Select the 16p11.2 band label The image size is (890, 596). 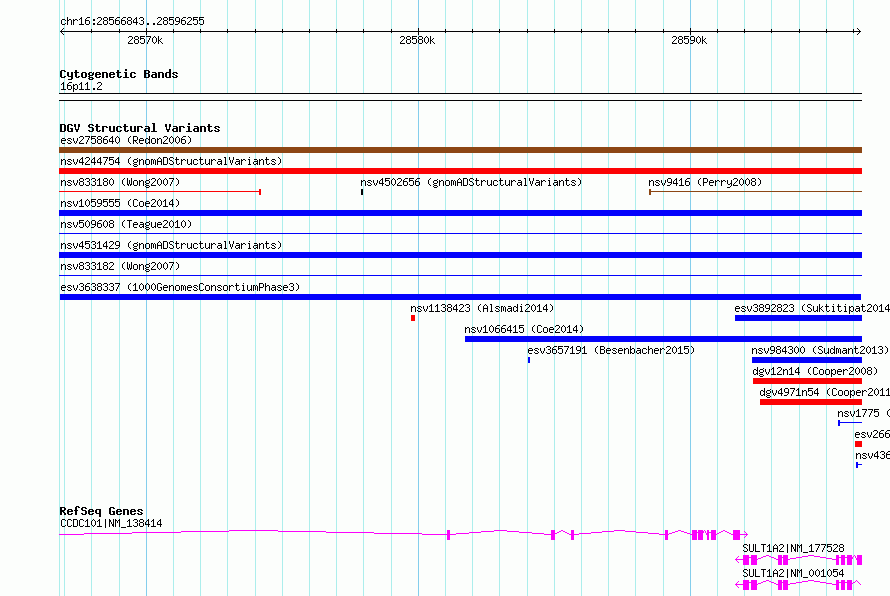(81, 86)
